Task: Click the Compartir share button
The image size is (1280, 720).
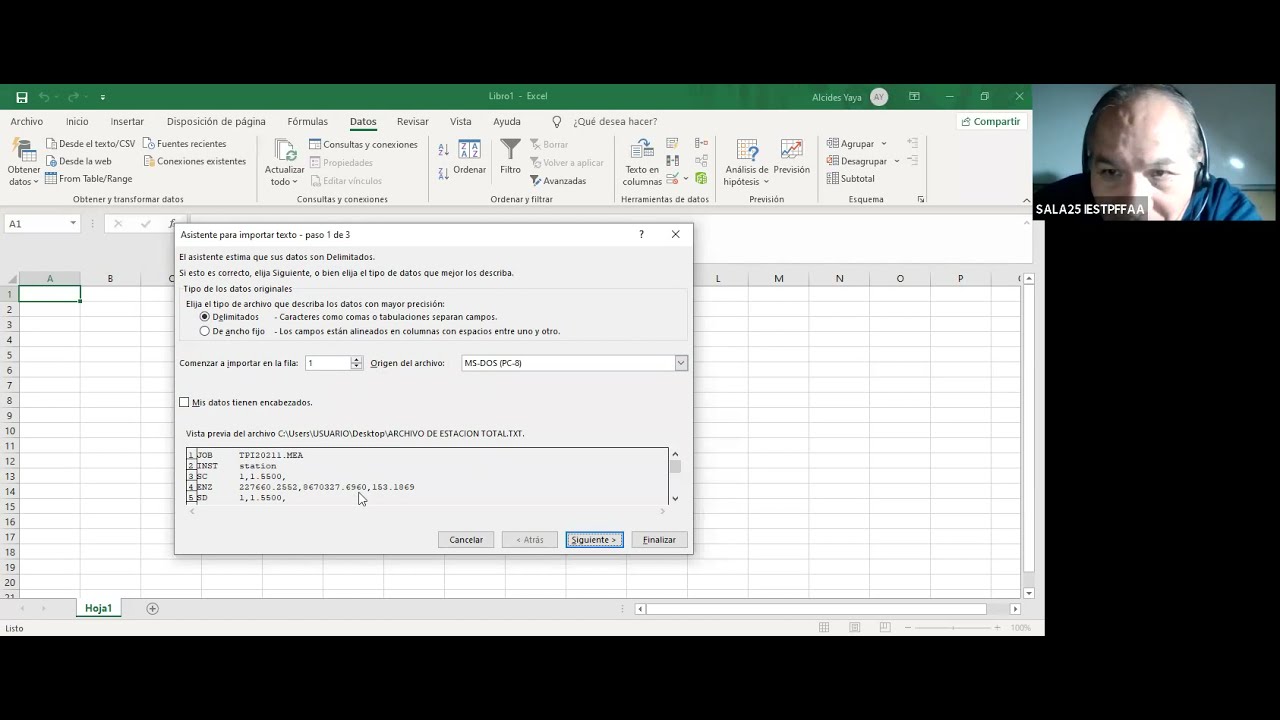Action: [991, 122]
